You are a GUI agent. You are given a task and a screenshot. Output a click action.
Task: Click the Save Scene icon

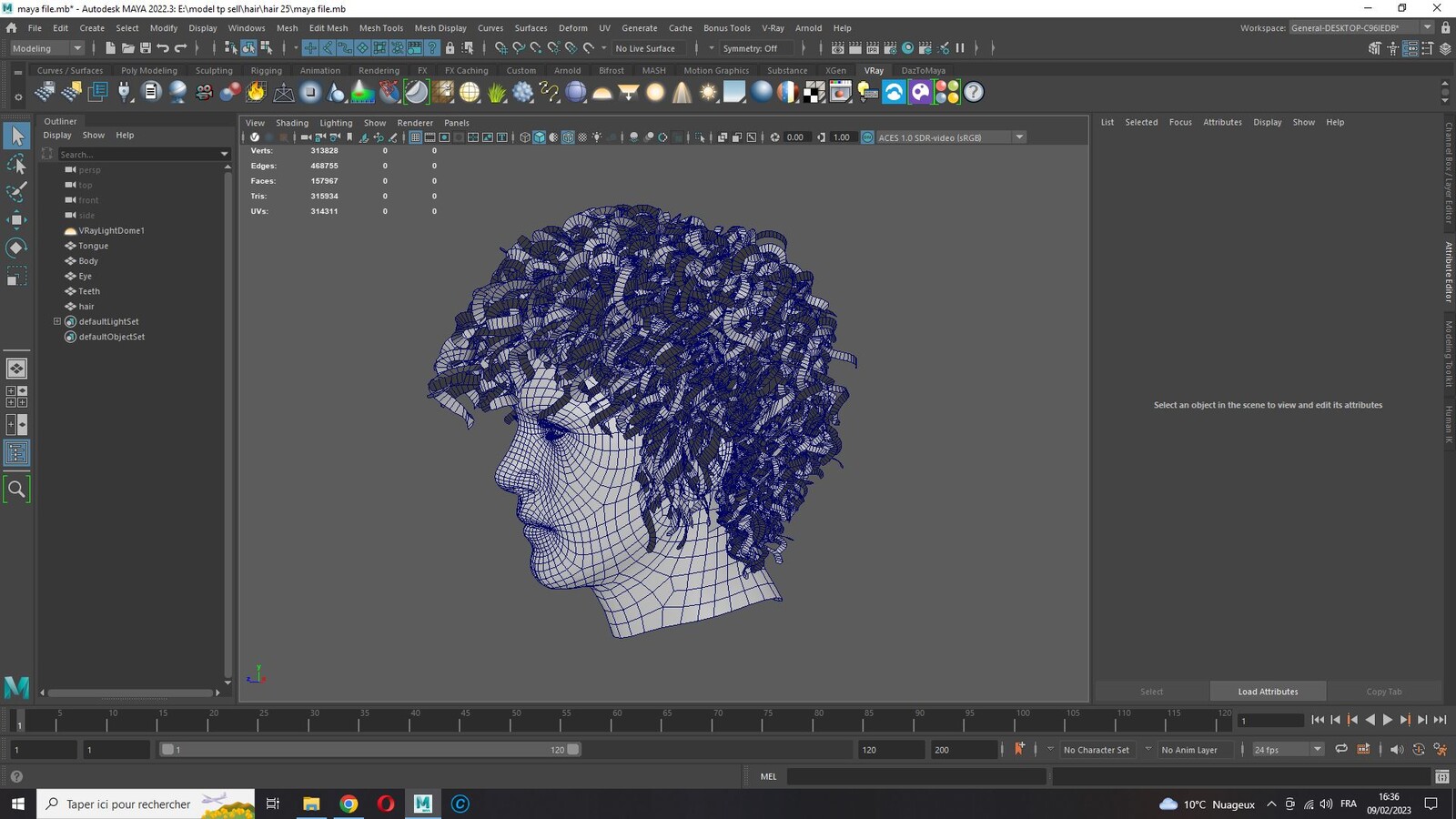[x=145, y=48]
